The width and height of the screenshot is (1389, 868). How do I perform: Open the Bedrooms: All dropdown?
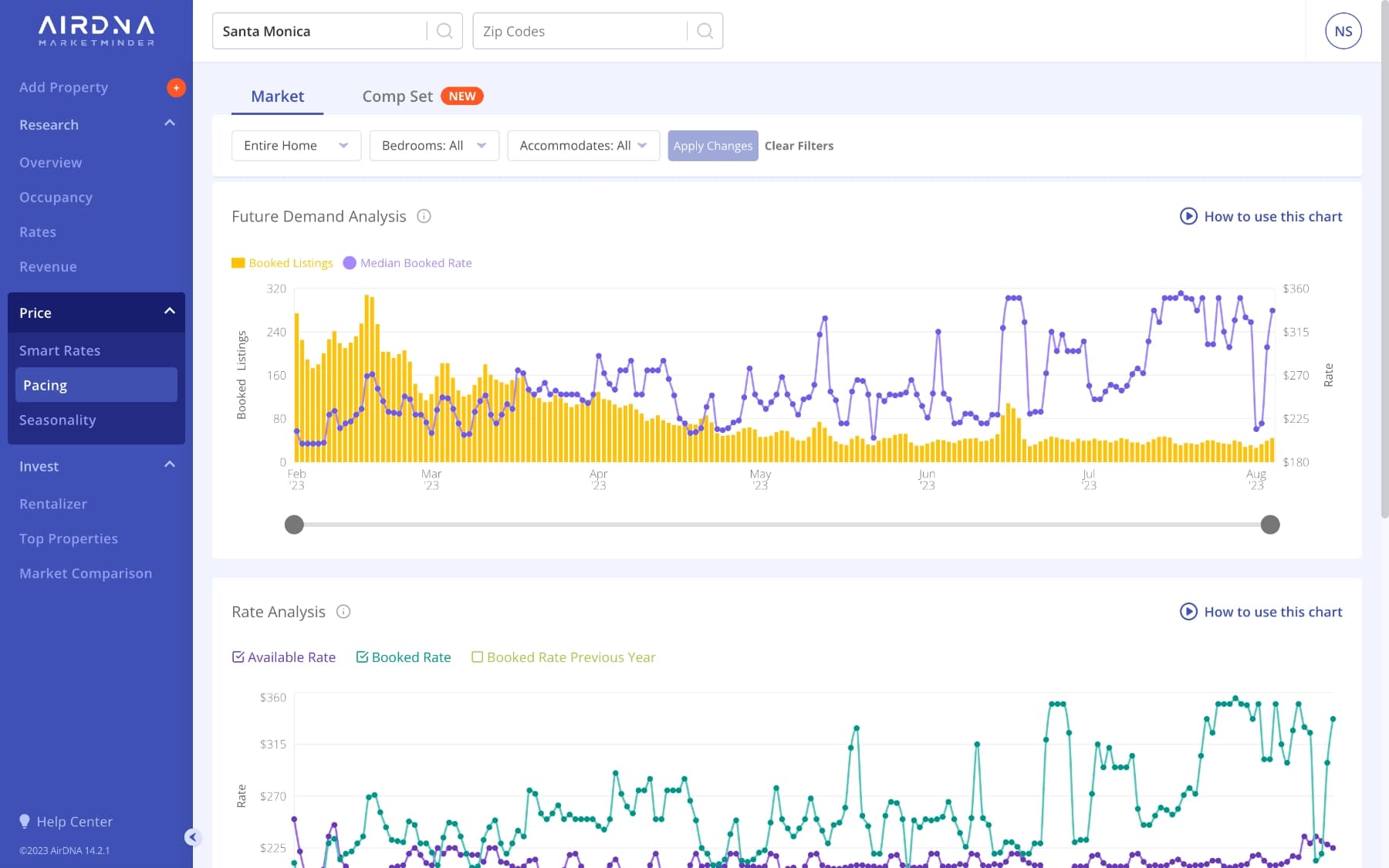coord(434,145)
